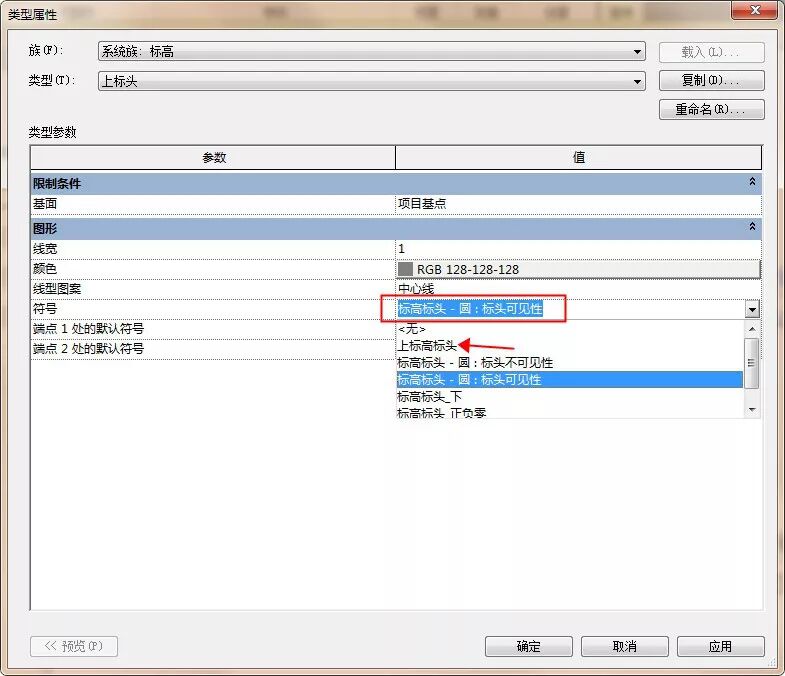Click the dropdown list scrollbar thumb
The image size is (785, 676).
point(751,363)
